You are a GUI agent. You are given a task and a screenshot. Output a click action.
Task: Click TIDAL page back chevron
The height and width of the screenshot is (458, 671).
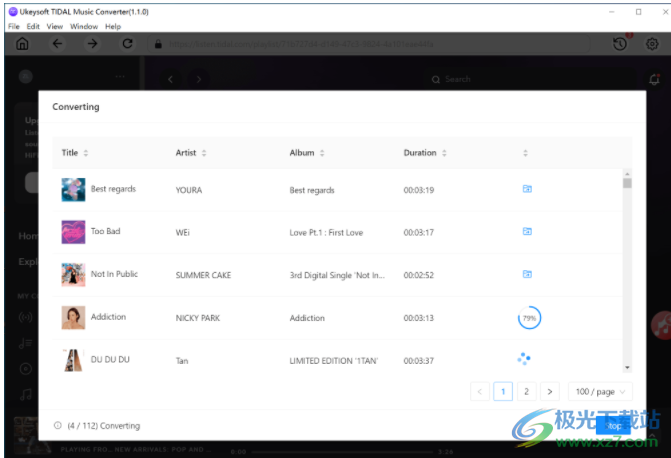point(170,79)
